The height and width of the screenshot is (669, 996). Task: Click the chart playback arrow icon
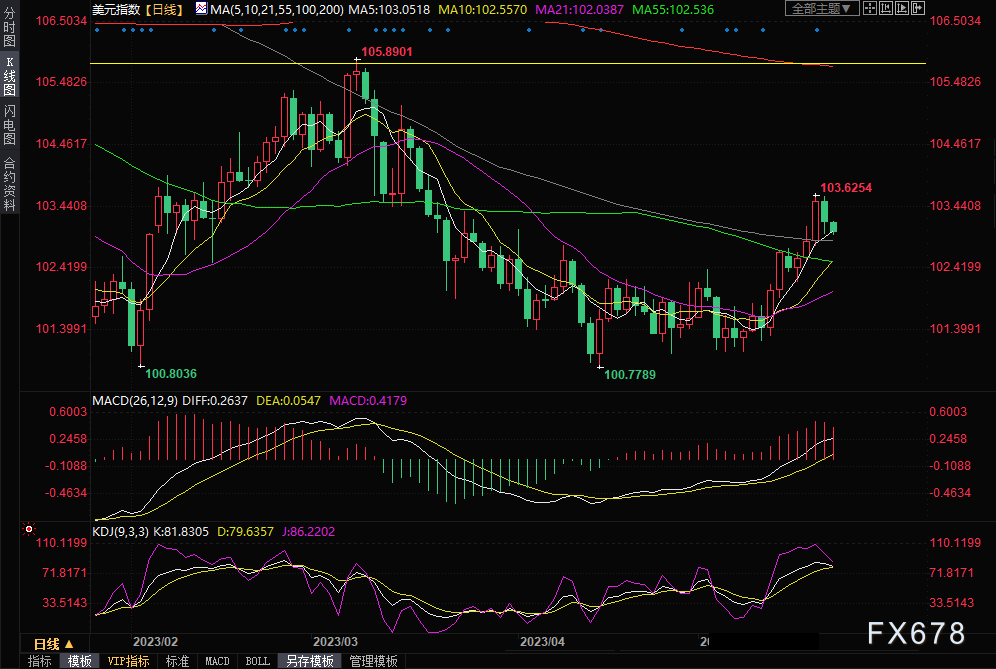coord(902,8)
